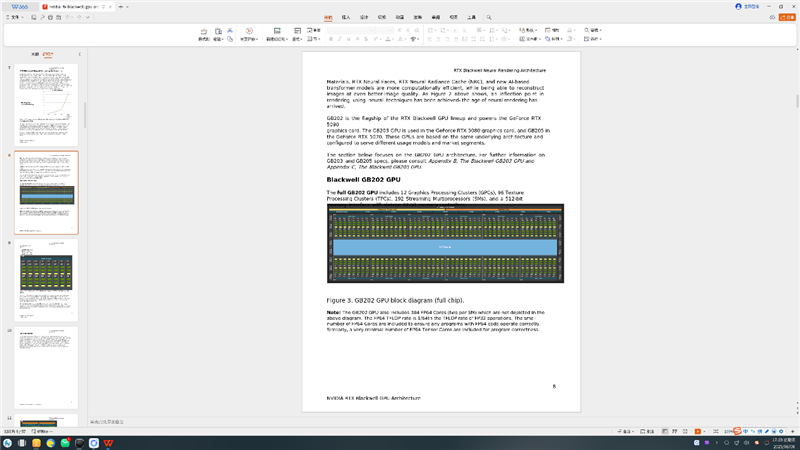Click the 批注 (Comments) button in status bar
Image resolution: width=800 pixels, height=450 pixels.
(x=647, y=432)
